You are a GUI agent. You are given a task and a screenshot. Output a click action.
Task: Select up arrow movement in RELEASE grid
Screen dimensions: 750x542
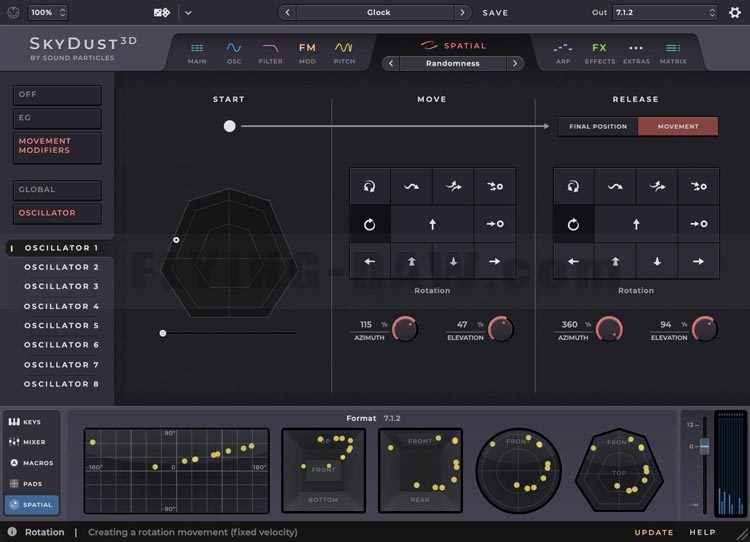point(636,224)
